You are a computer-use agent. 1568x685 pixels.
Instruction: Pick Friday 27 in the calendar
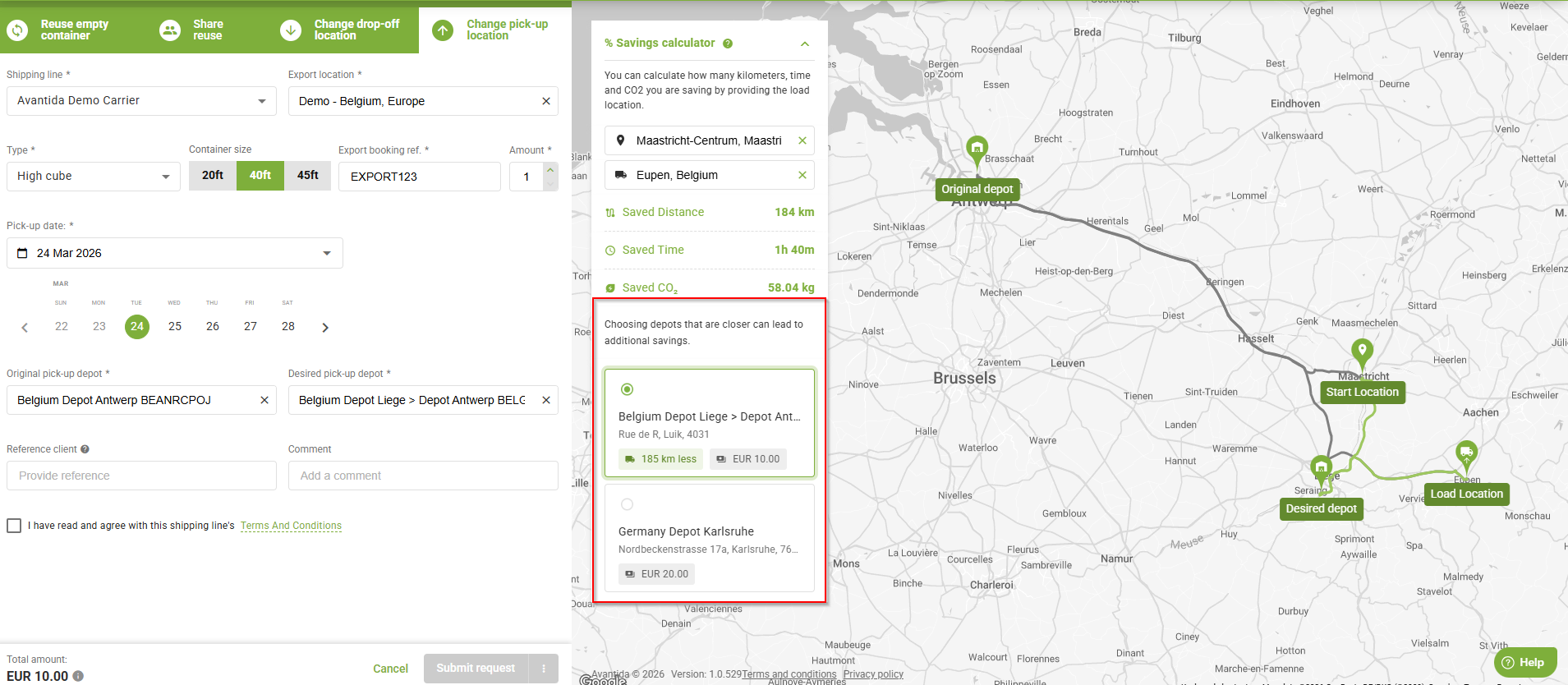[x=251, y=326]
